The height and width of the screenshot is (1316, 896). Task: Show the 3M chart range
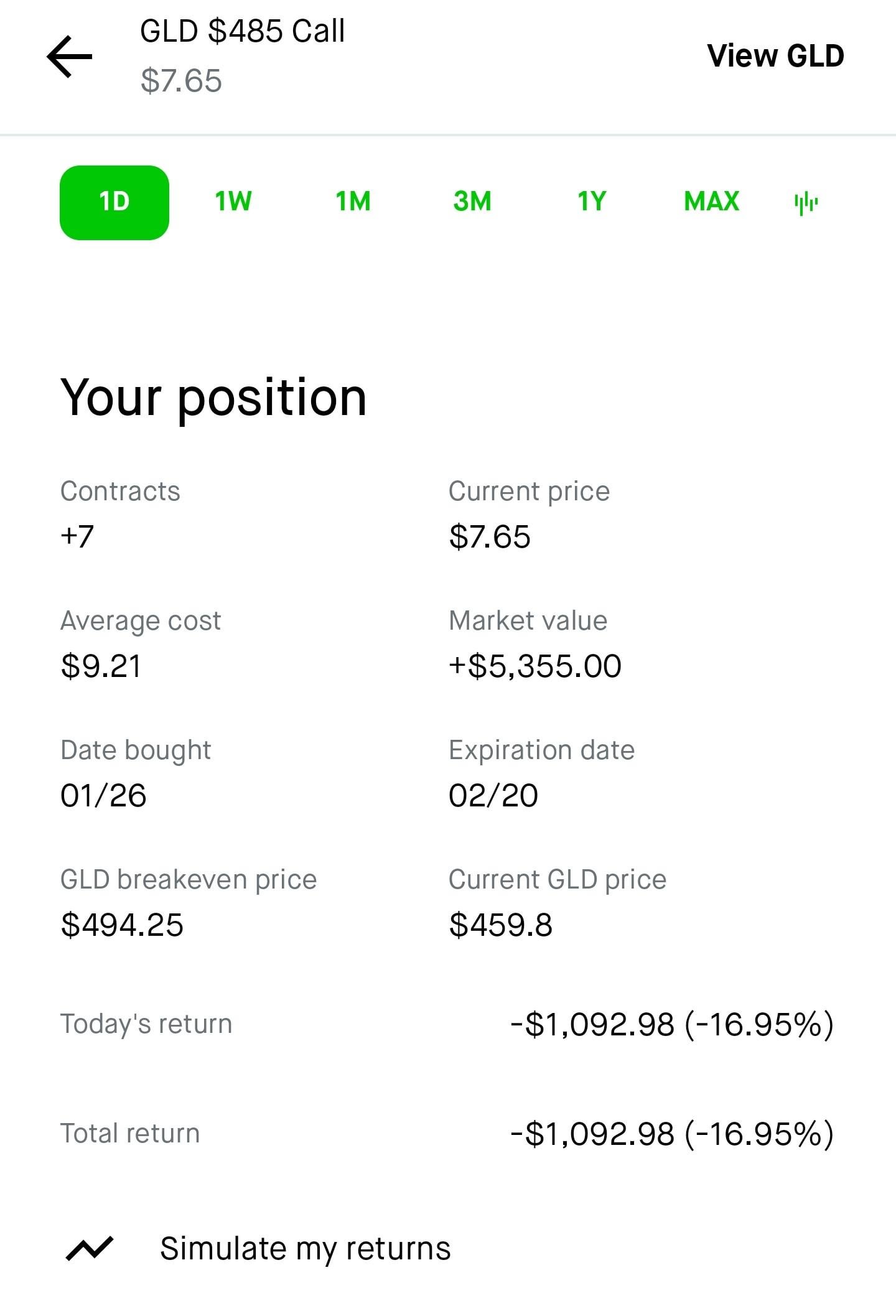pyautogui.click(x=472, y=202)
